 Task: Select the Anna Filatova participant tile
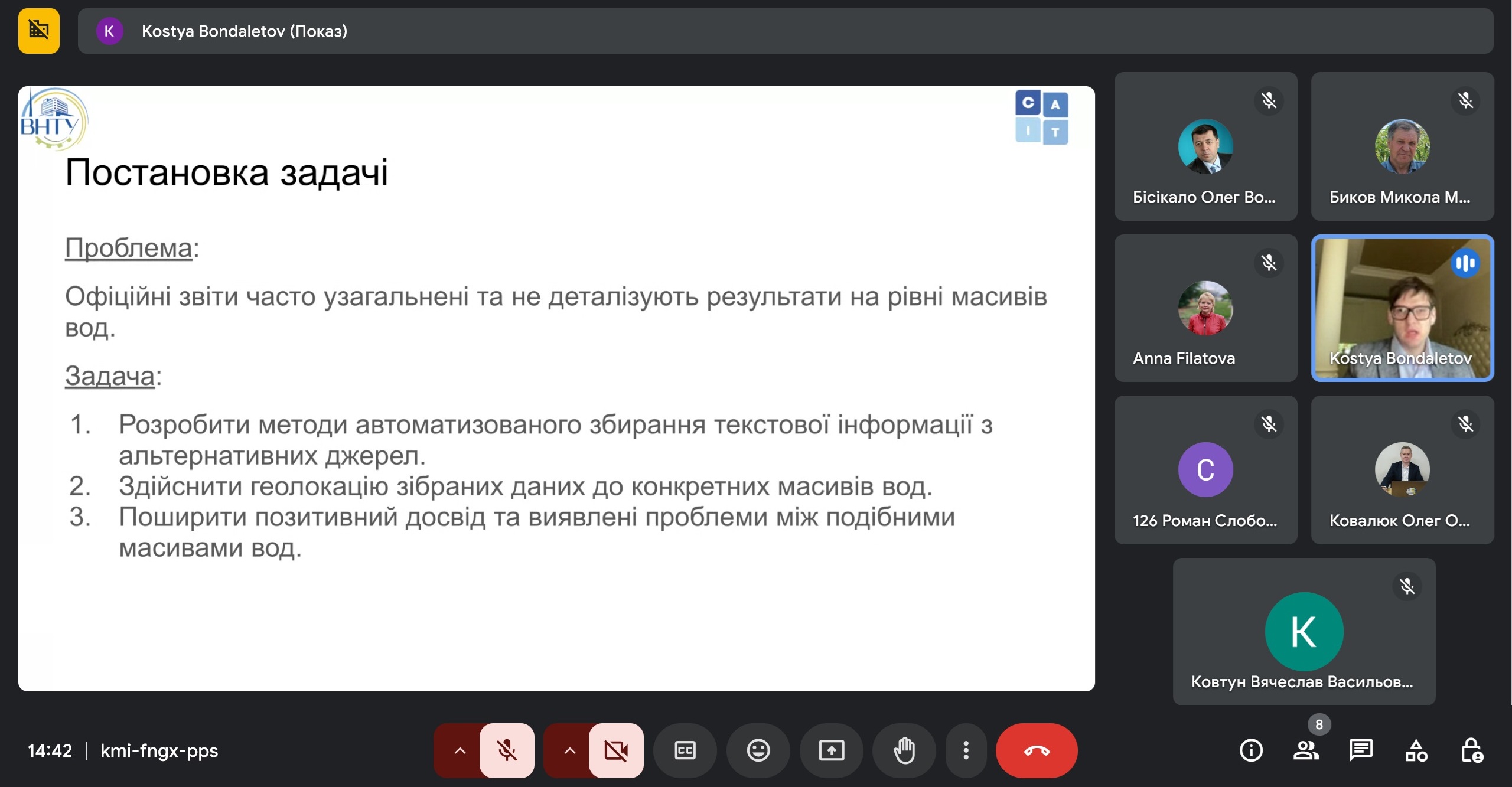[1205, 308]
